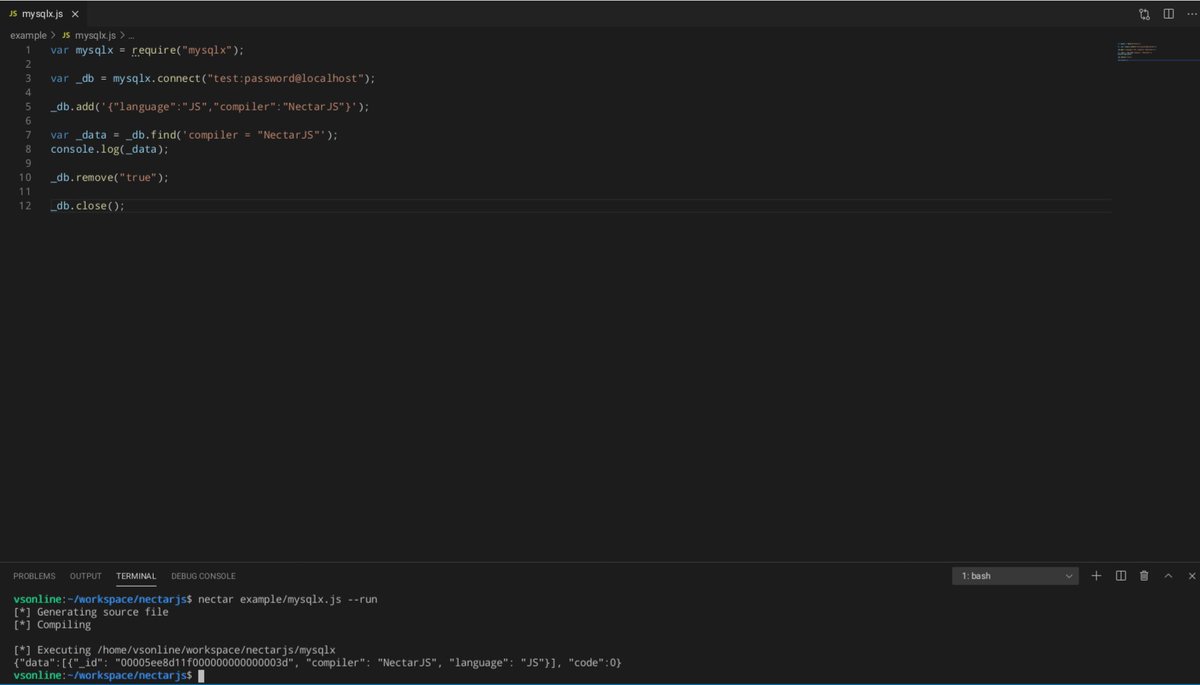Screen dimensions: 1200x685
Task: Click the Open Changes diff icon
Action: 1143,13
